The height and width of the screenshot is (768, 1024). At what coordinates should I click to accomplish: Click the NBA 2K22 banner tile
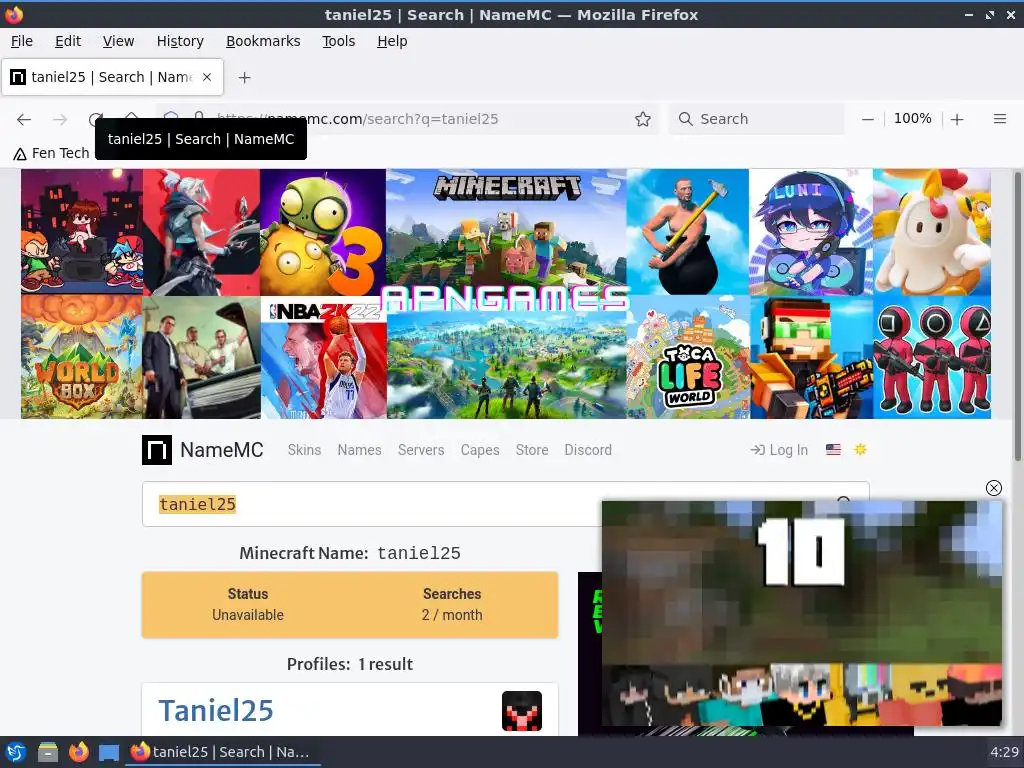324,357
